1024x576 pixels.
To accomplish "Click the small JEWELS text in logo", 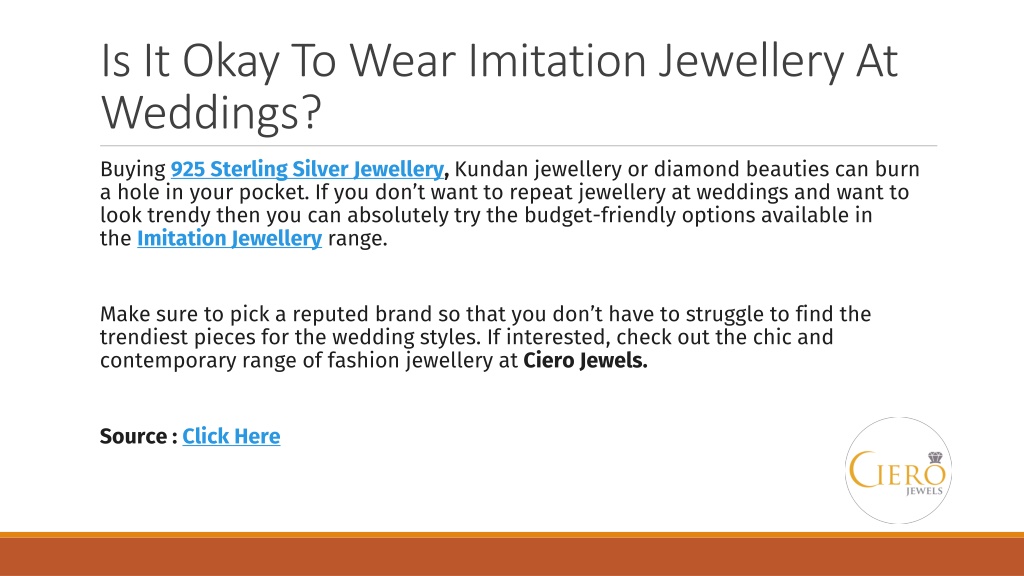I will pos(925,490).
